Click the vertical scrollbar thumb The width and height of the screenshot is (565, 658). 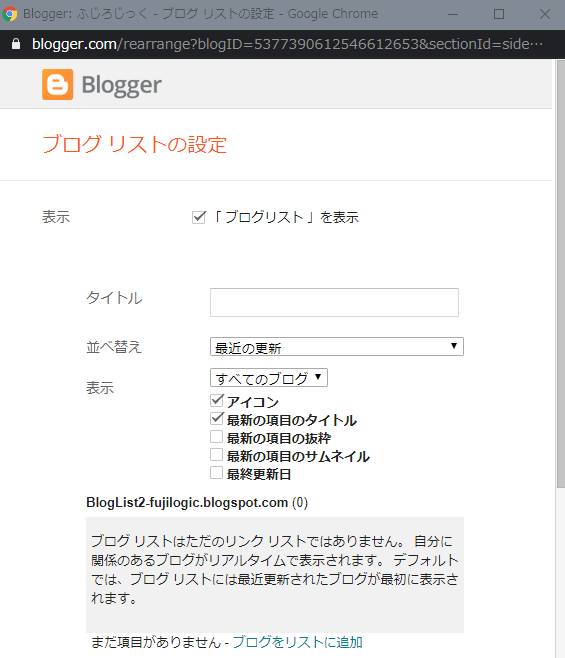560,274
